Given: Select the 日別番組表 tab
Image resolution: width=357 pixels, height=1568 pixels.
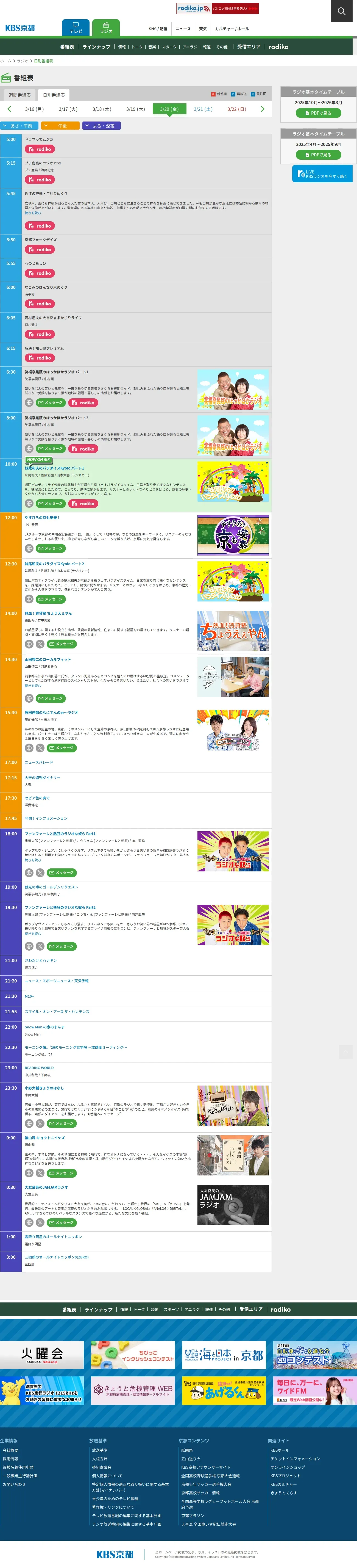Looking at the screenshot, I should pyautogui.click(x=54, y=95).
